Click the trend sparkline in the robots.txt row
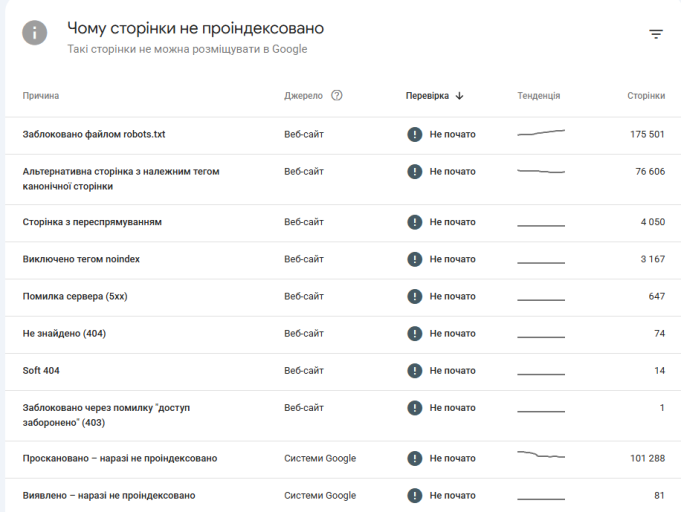The width and height of the screenshot is (681, 512). pos(541,132)
